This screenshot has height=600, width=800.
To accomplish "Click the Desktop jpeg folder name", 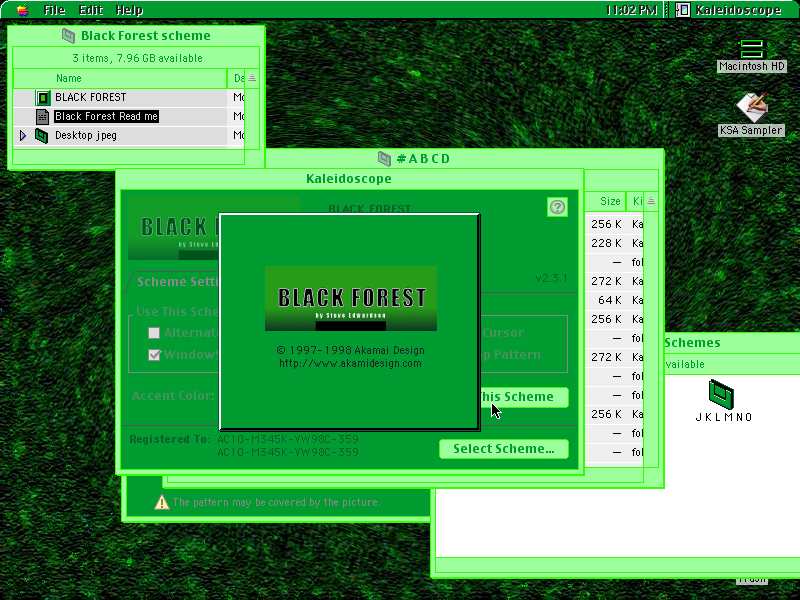I will [86, 136].
